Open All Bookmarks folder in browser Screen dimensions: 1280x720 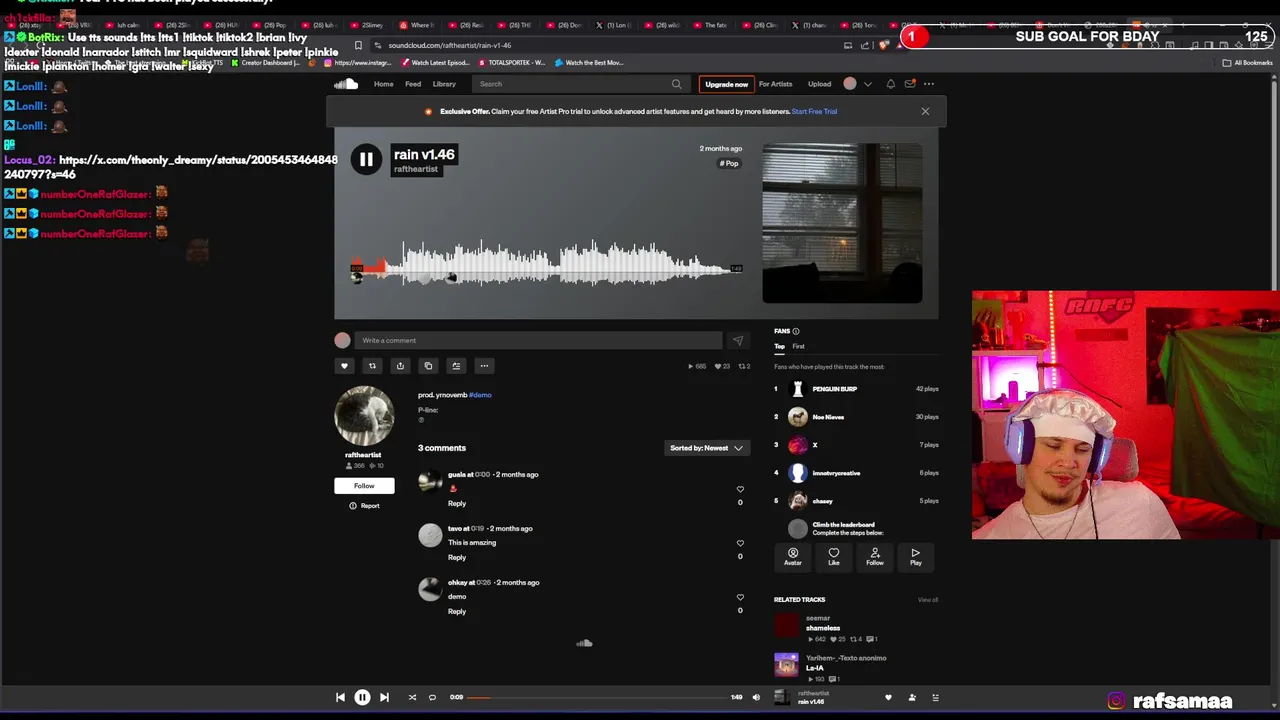tap(1246, 63)
